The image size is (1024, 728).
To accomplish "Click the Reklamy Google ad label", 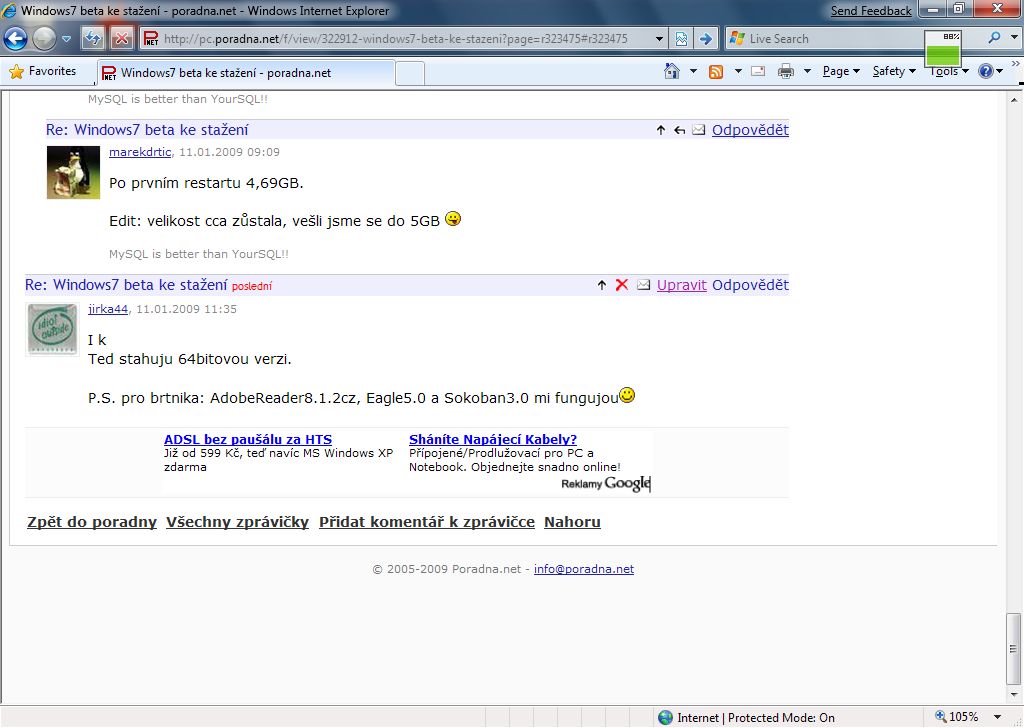I will [x=606, y=483].
